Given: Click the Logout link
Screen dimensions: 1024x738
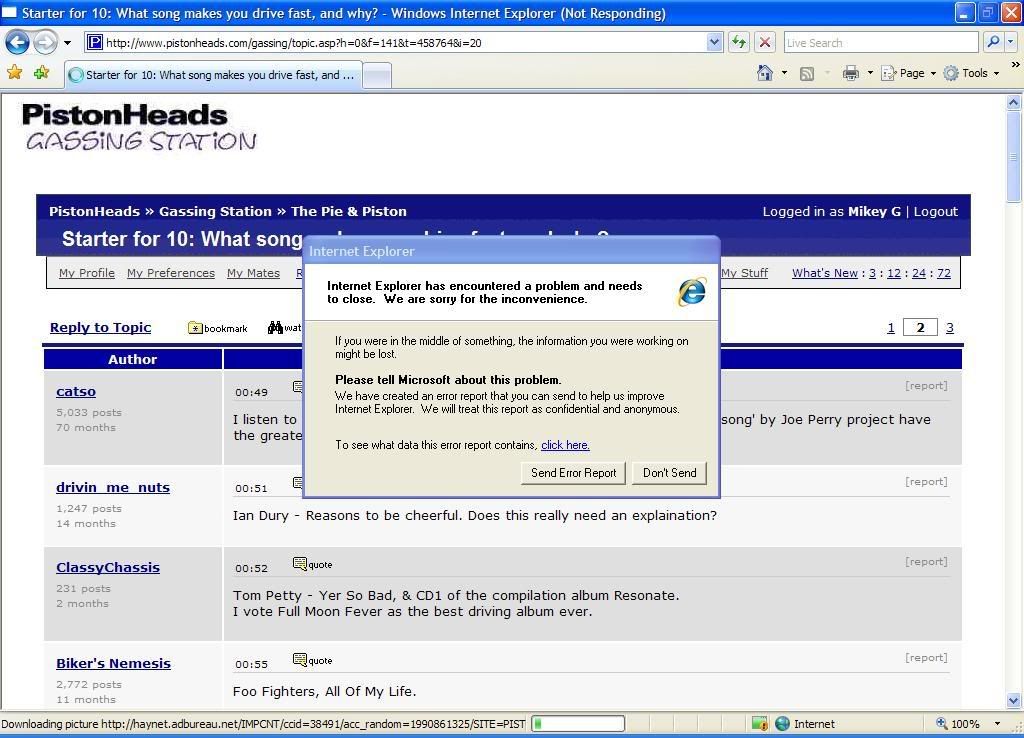Looking at the screenshot, I should pos(936,212).
